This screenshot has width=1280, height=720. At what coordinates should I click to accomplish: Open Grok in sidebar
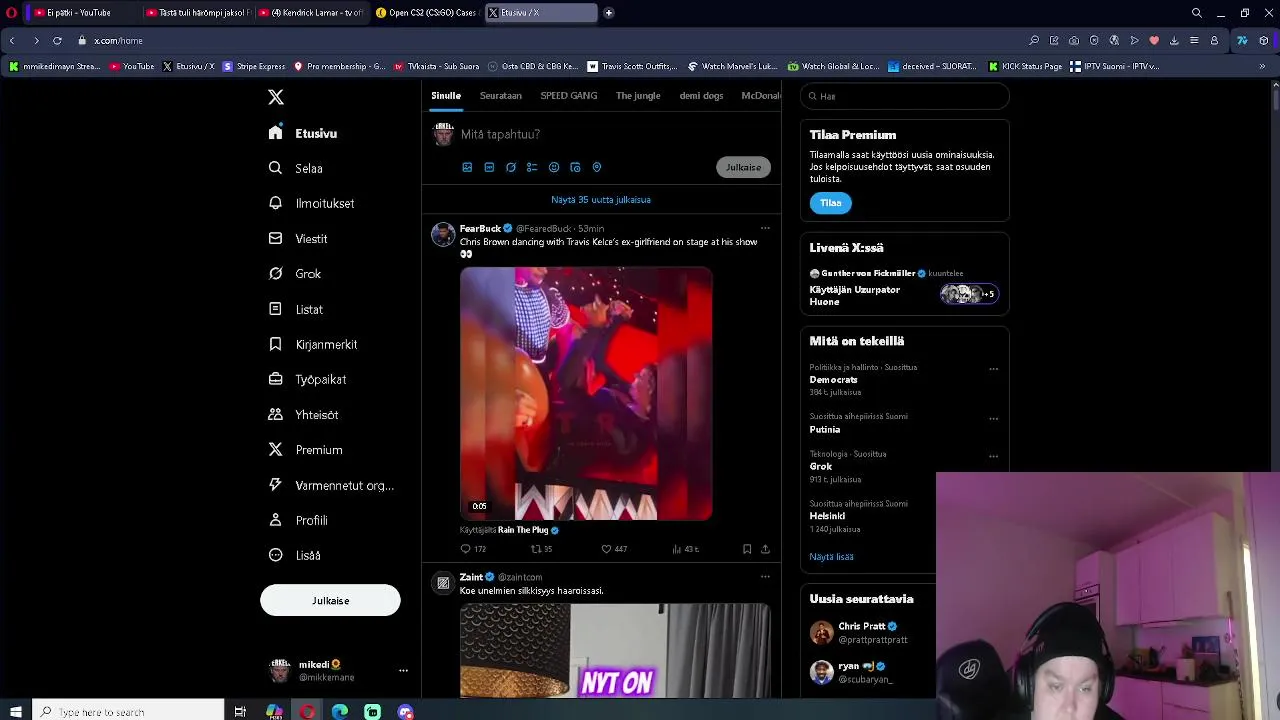tap(295, 273)
